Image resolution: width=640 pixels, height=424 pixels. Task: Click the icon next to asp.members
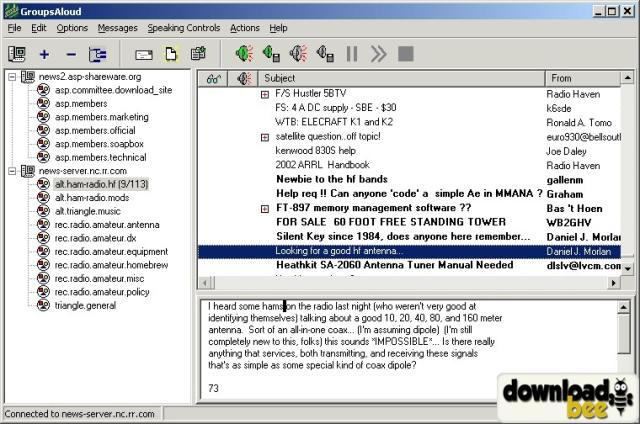pyautogui.click(x=43, y=103)
